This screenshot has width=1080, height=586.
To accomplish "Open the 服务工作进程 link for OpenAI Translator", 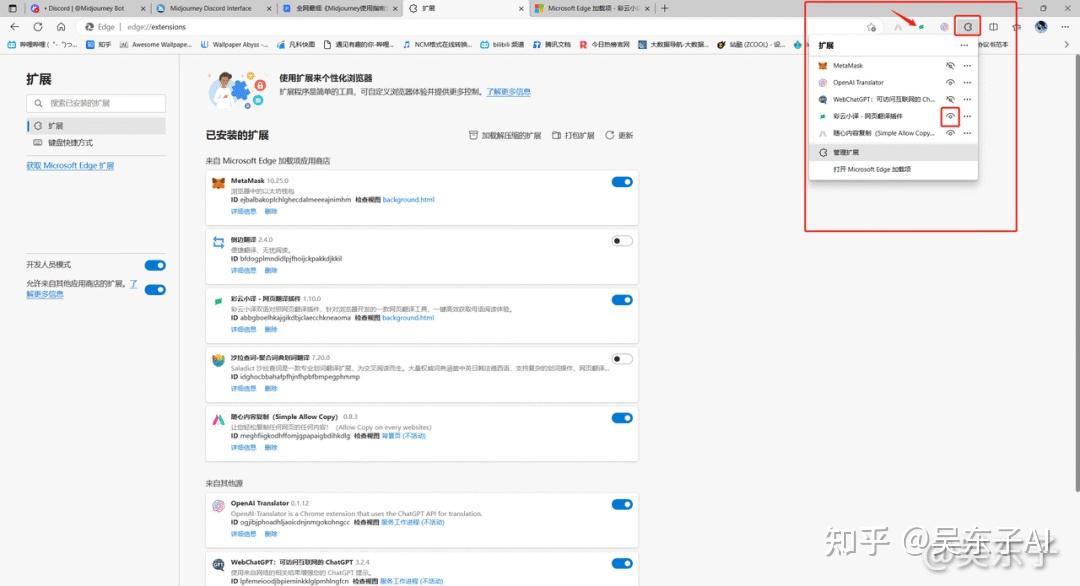I will pos(413,522).
